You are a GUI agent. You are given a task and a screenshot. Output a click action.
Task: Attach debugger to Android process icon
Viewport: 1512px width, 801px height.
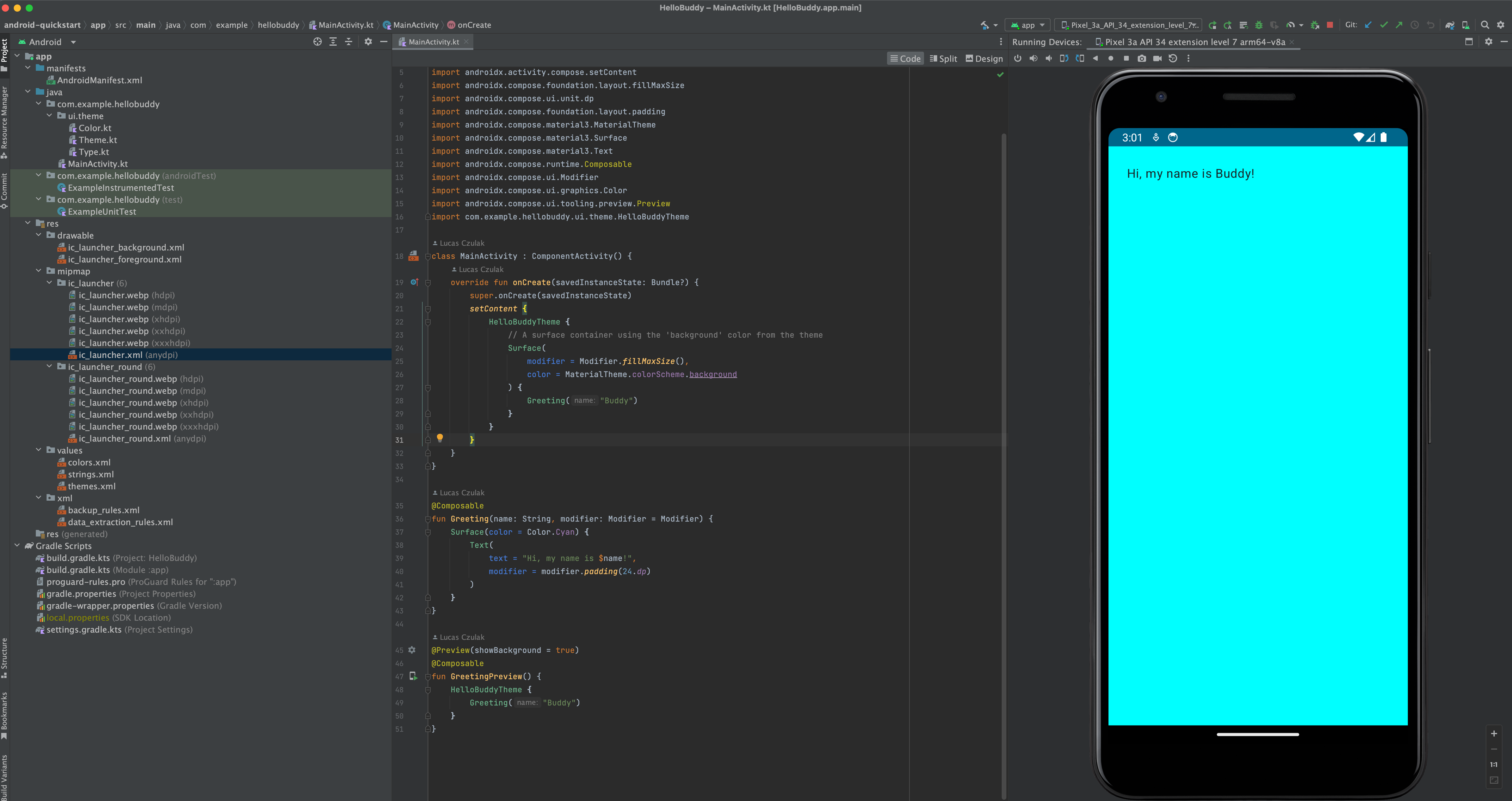1315,25
